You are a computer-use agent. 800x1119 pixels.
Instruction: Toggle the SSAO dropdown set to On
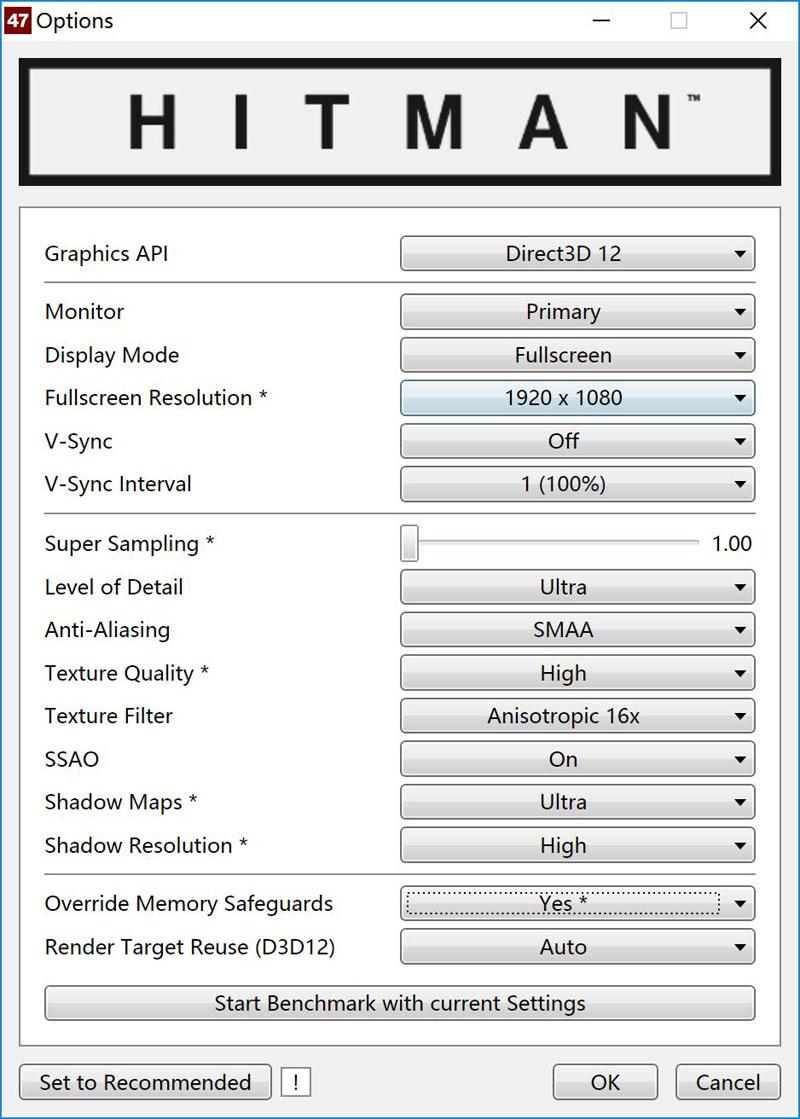[x=577, y=759]
